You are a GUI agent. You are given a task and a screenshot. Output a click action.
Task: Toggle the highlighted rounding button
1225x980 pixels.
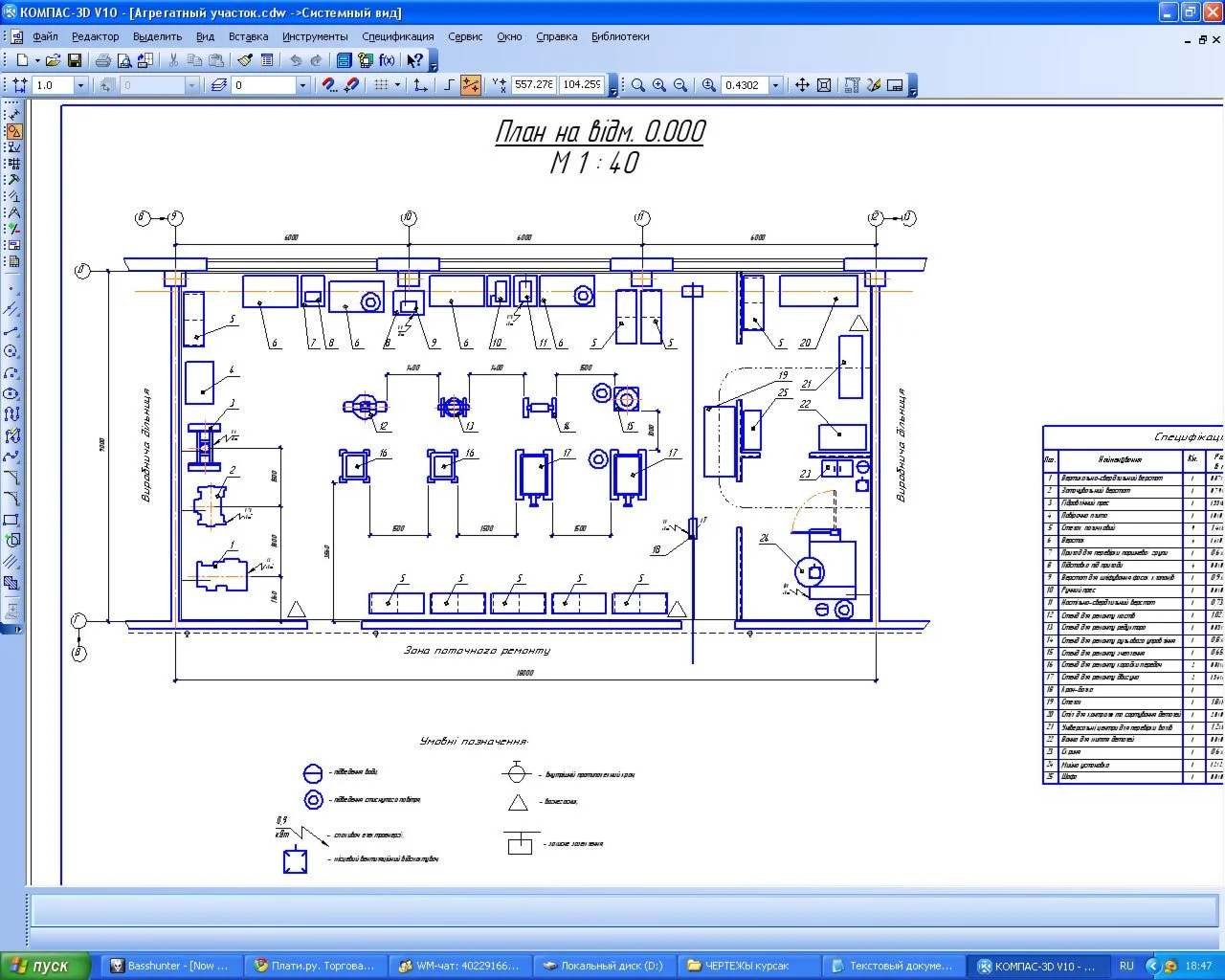[470, 85]
